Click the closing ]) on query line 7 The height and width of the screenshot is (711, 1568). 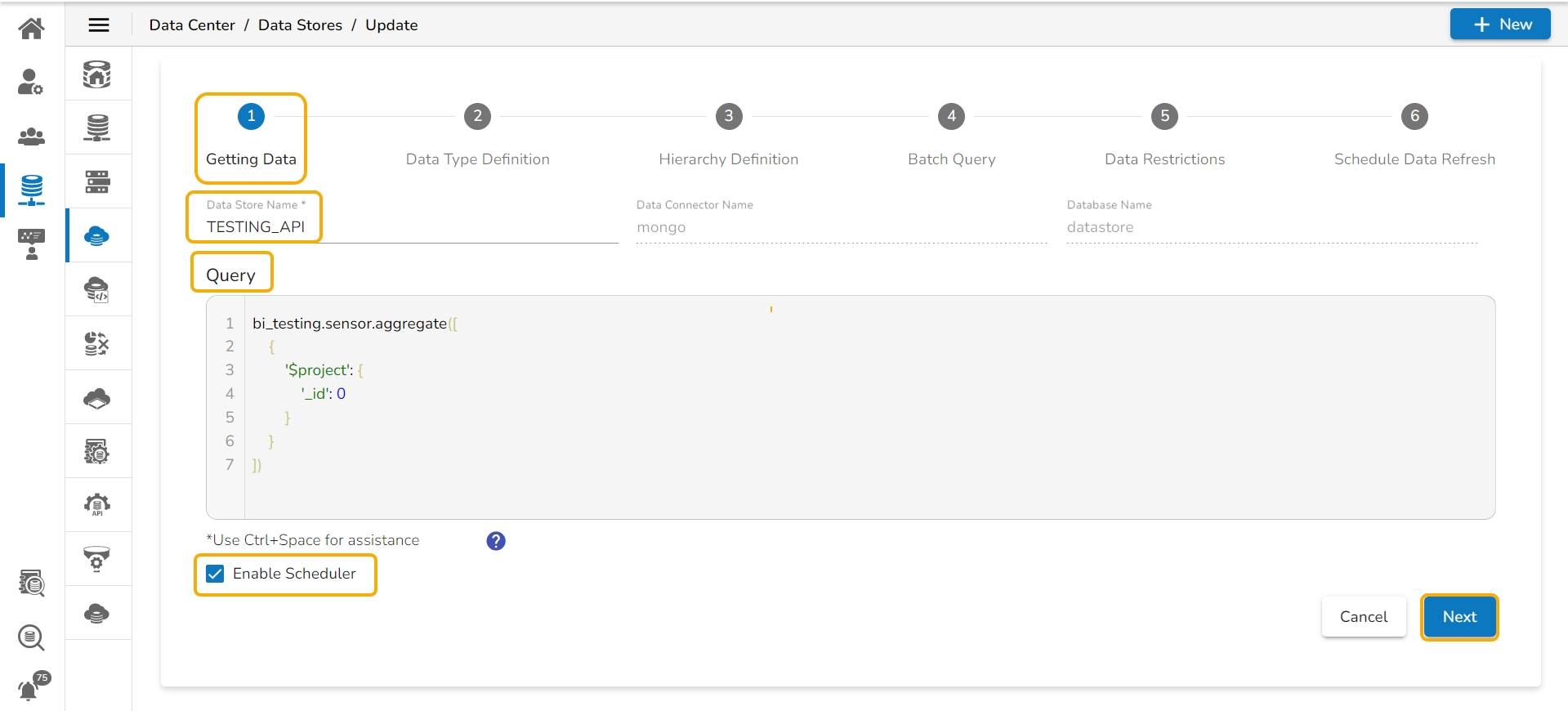(x=257, y=465)
